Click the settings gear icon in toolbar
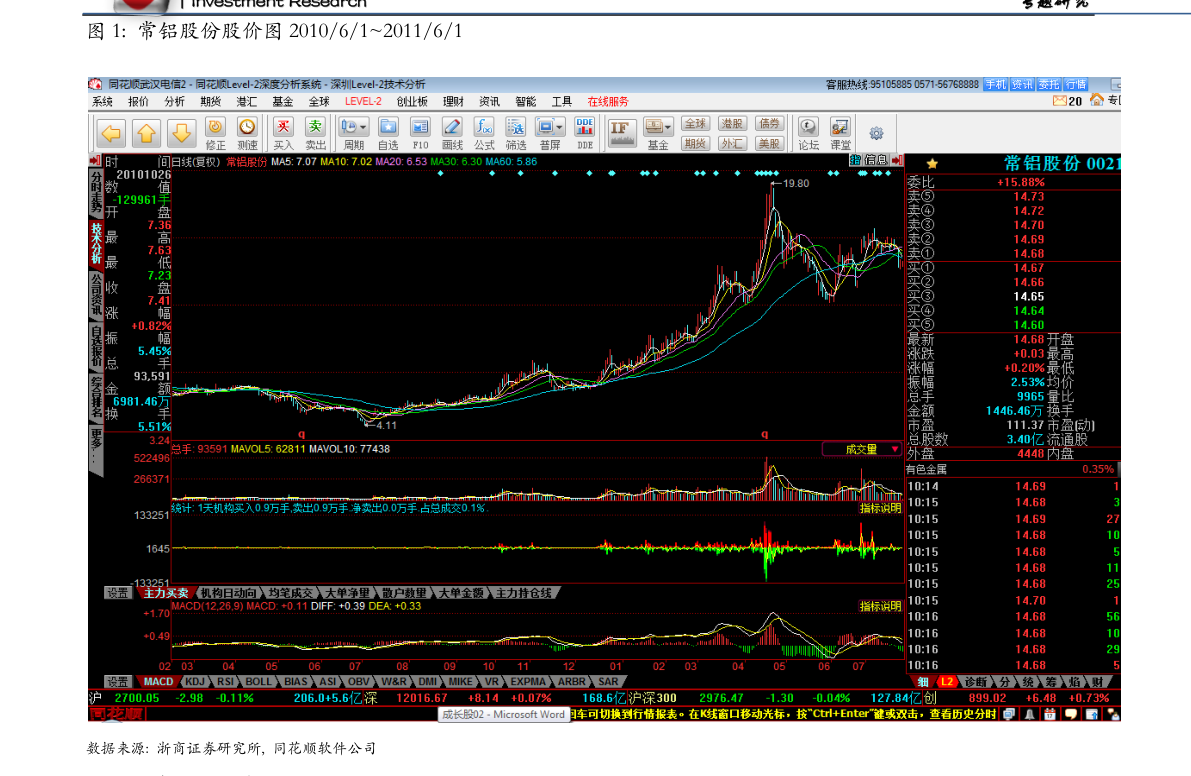Viewport: 1191px width, 776px height. pos(876,134)
